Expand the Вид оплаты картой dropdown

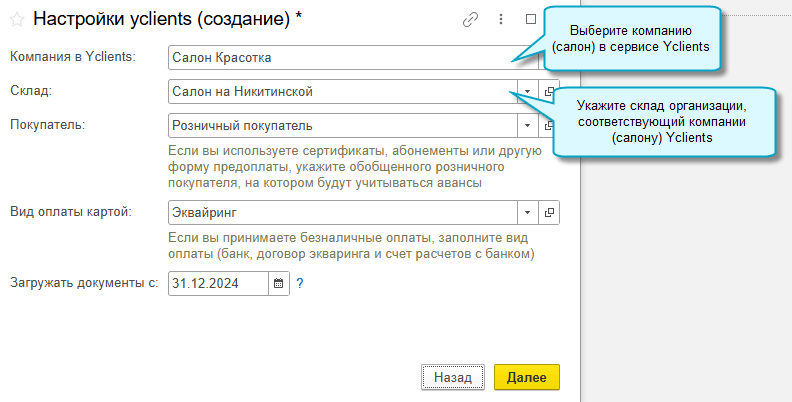(528, 213)
